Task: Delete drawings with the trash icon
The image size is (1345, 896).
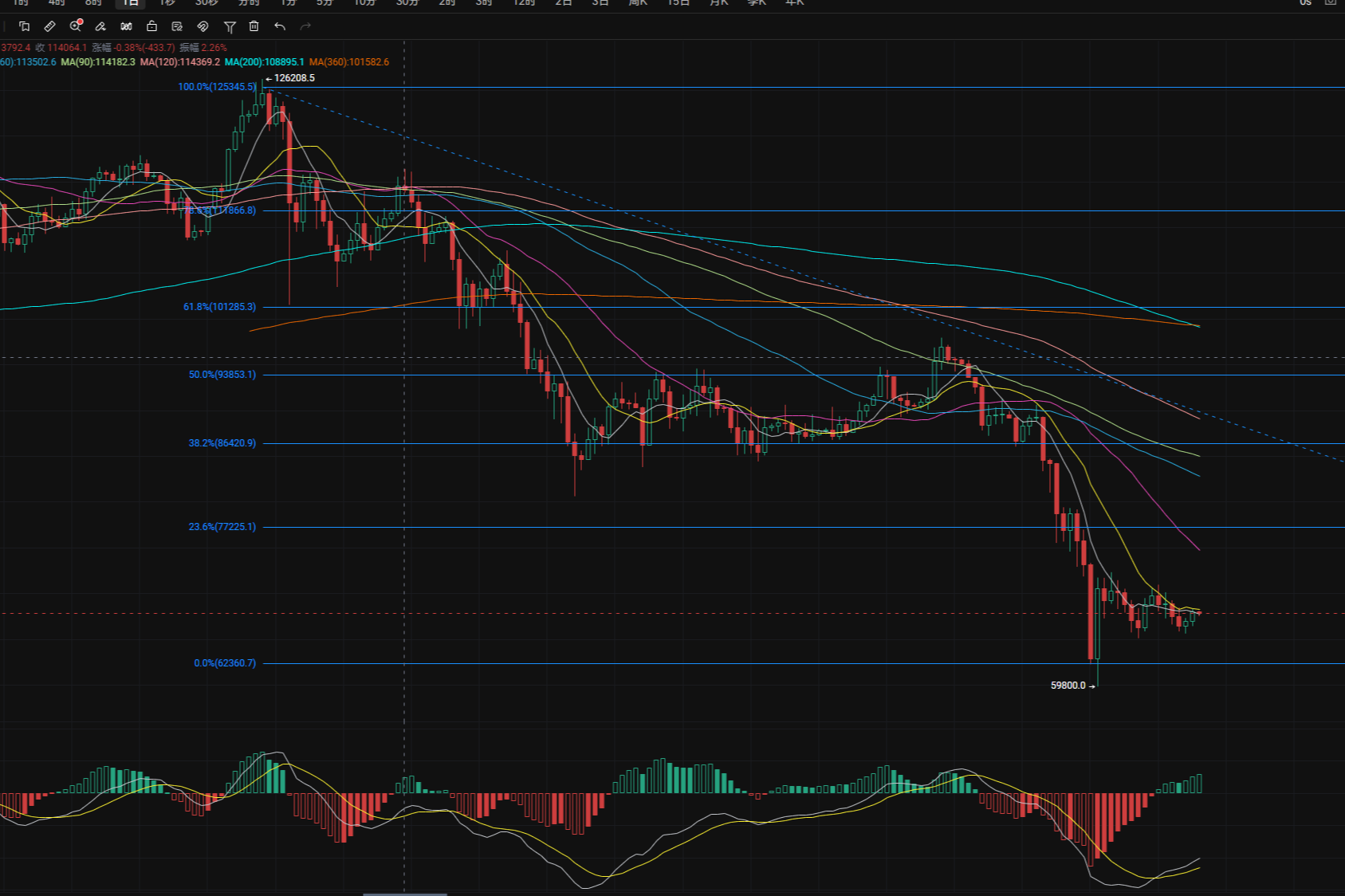Action: [x=254, y=26]
